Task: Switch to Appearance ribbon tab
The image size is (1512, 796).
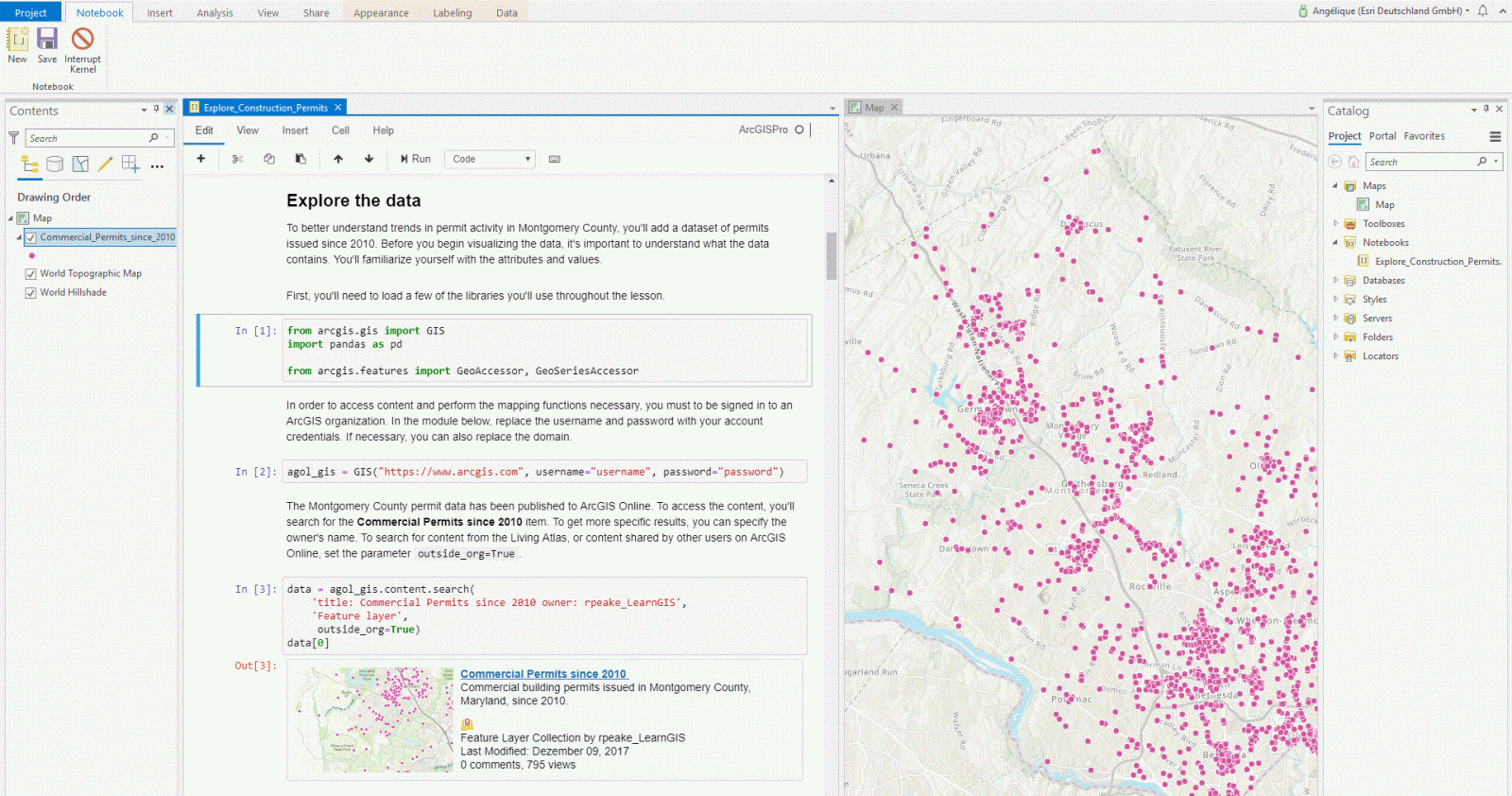Action: click(x=381, y=13)
